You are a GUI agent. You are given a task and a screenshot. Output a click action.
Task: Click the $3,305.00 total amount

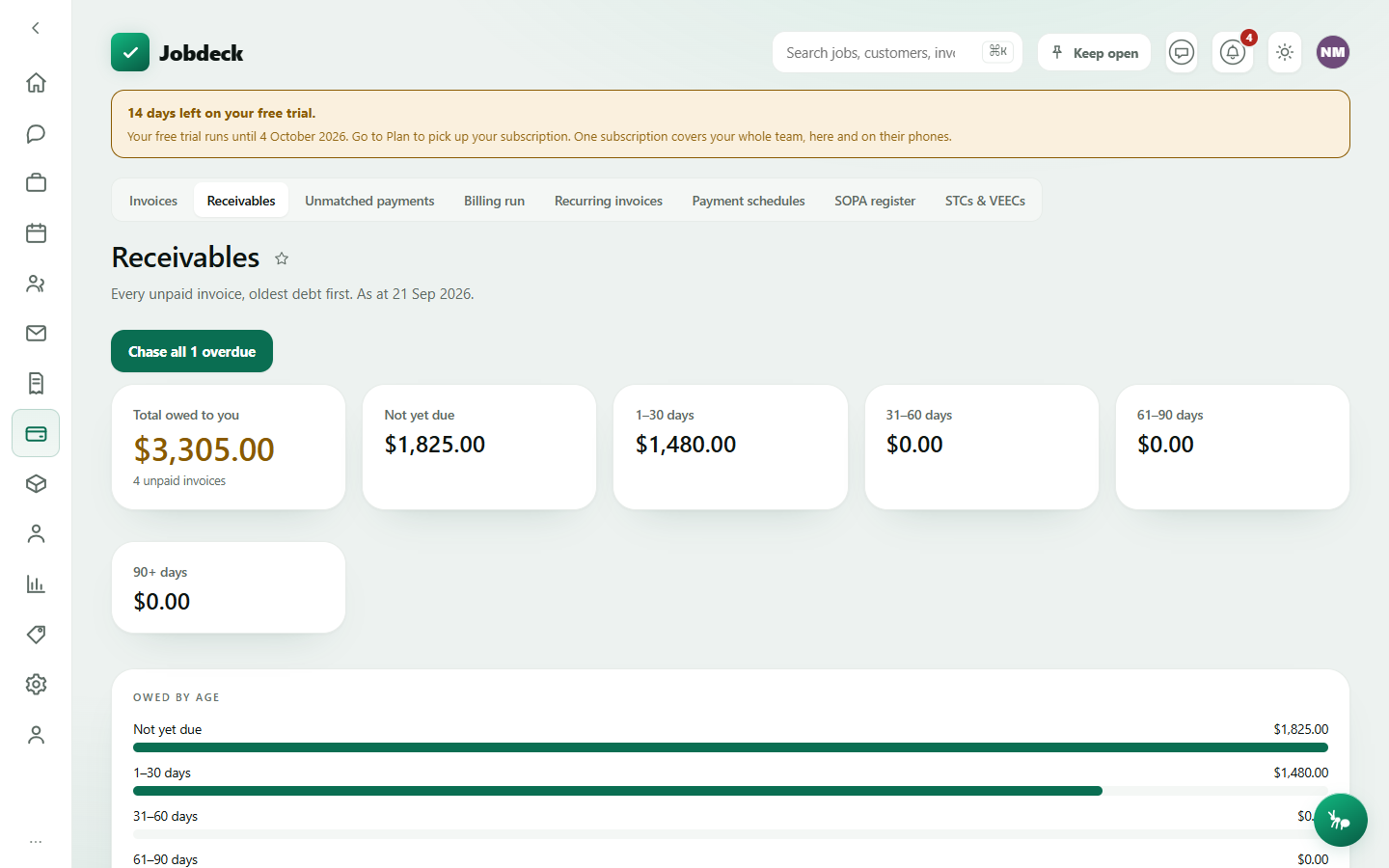pyautogui.click(x=204, y=449)
